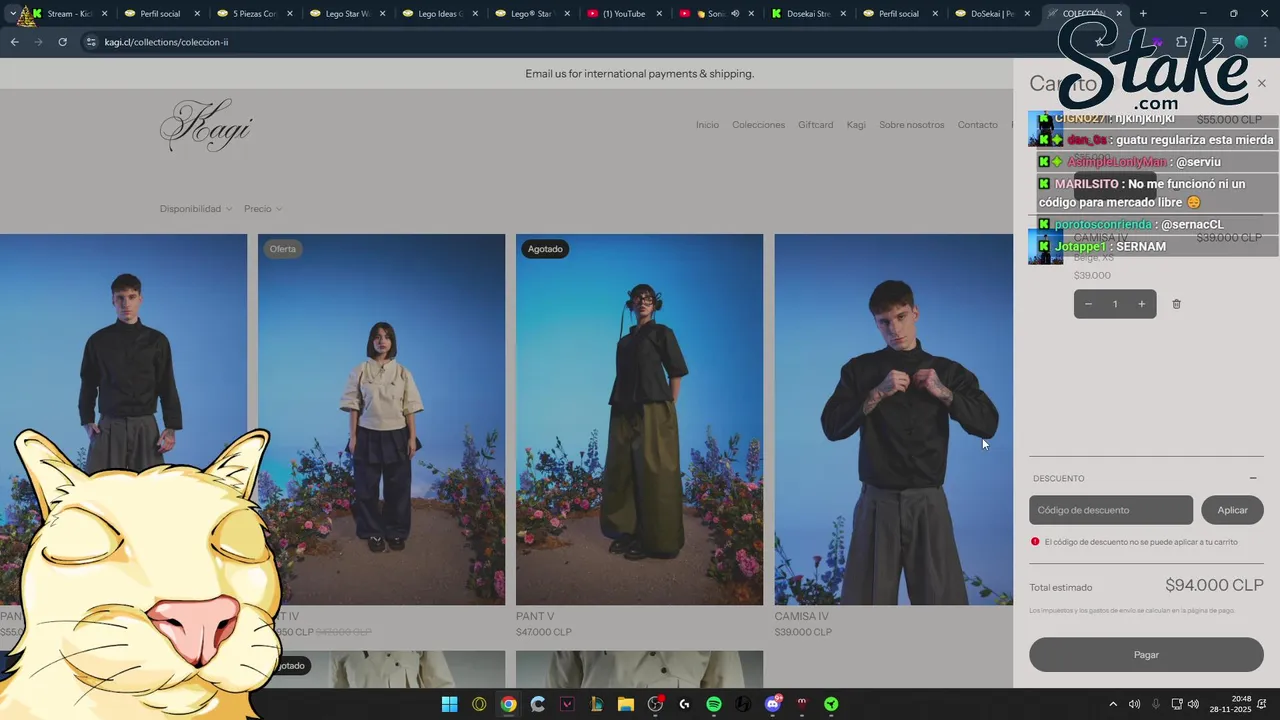Open the green Kick app on taskbar
Screen dimensions: 1280x720
[x=831, y=704]
